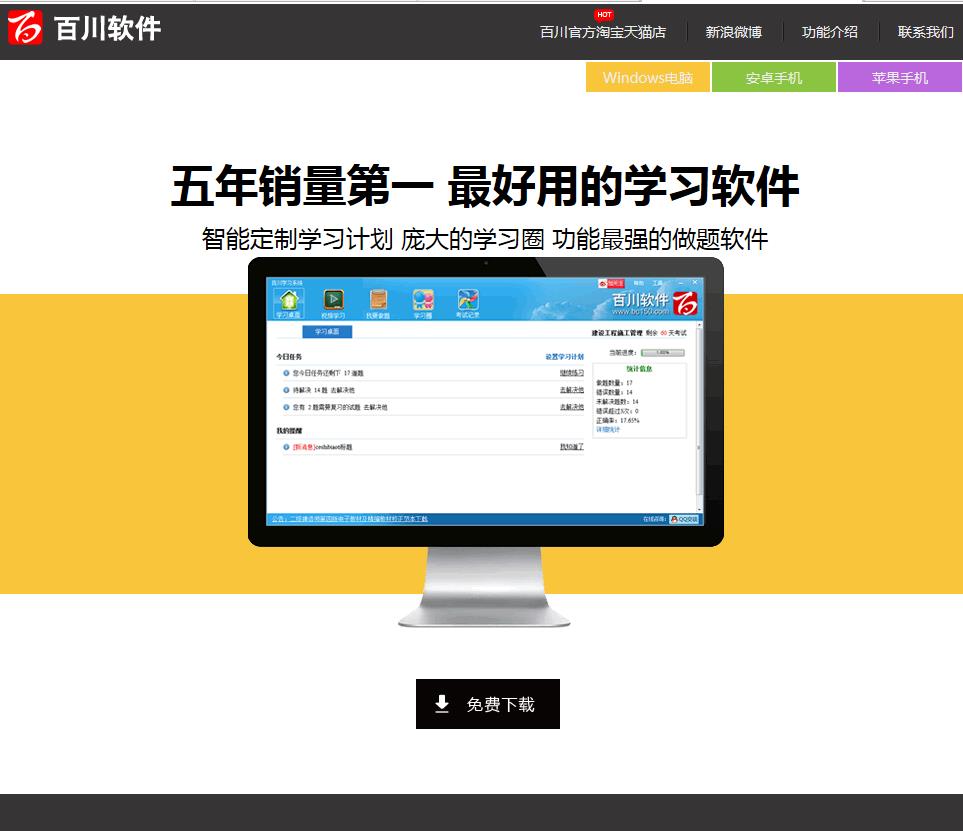963x831 pixels.
Task: Click the QQ交谈 button in monitor status bar
Action: coord(684,519)
